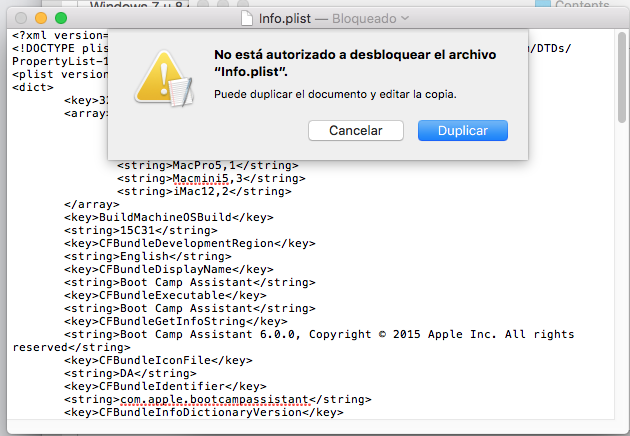Expand the Bloqueado title dropdown chevron
Screen dimensions: 630x436
tap(404, 19)
